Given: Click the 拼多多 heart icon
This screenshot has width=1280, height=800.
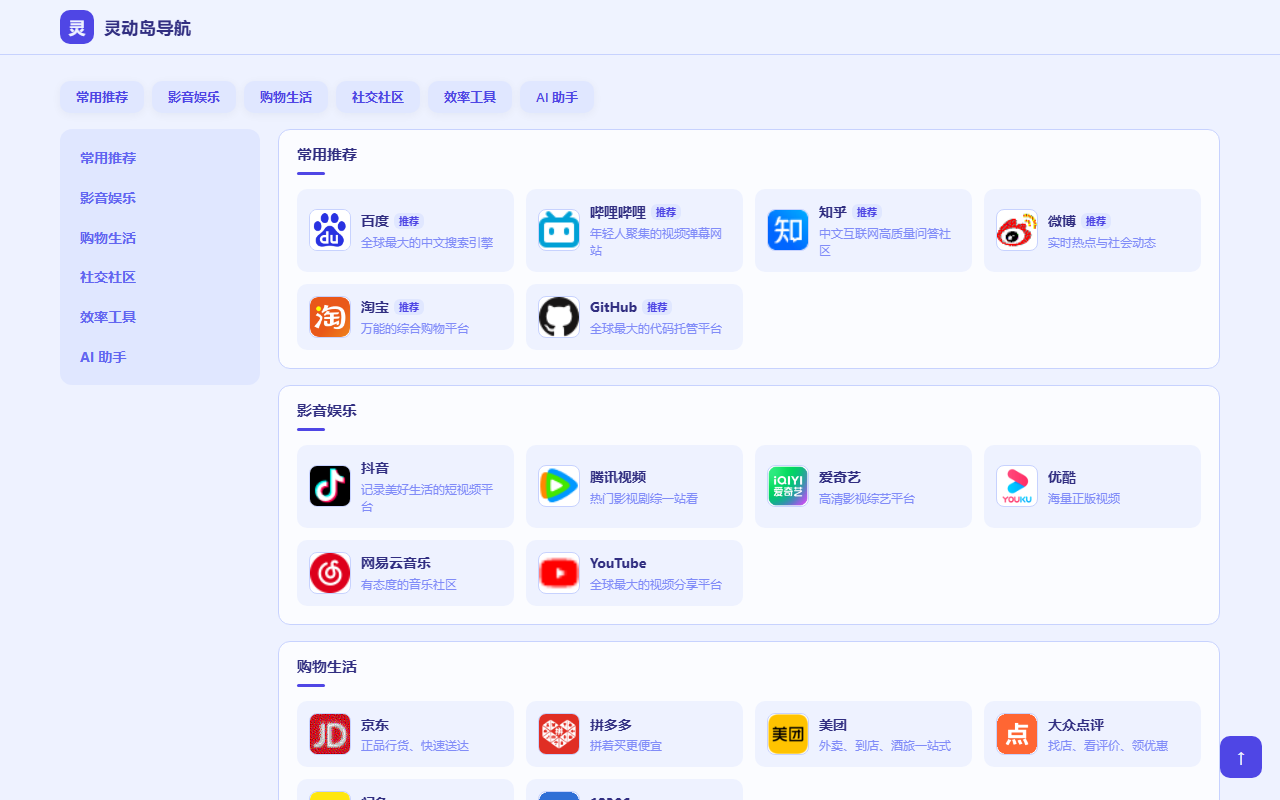Looking at the screenshot, I should [559, 734].
